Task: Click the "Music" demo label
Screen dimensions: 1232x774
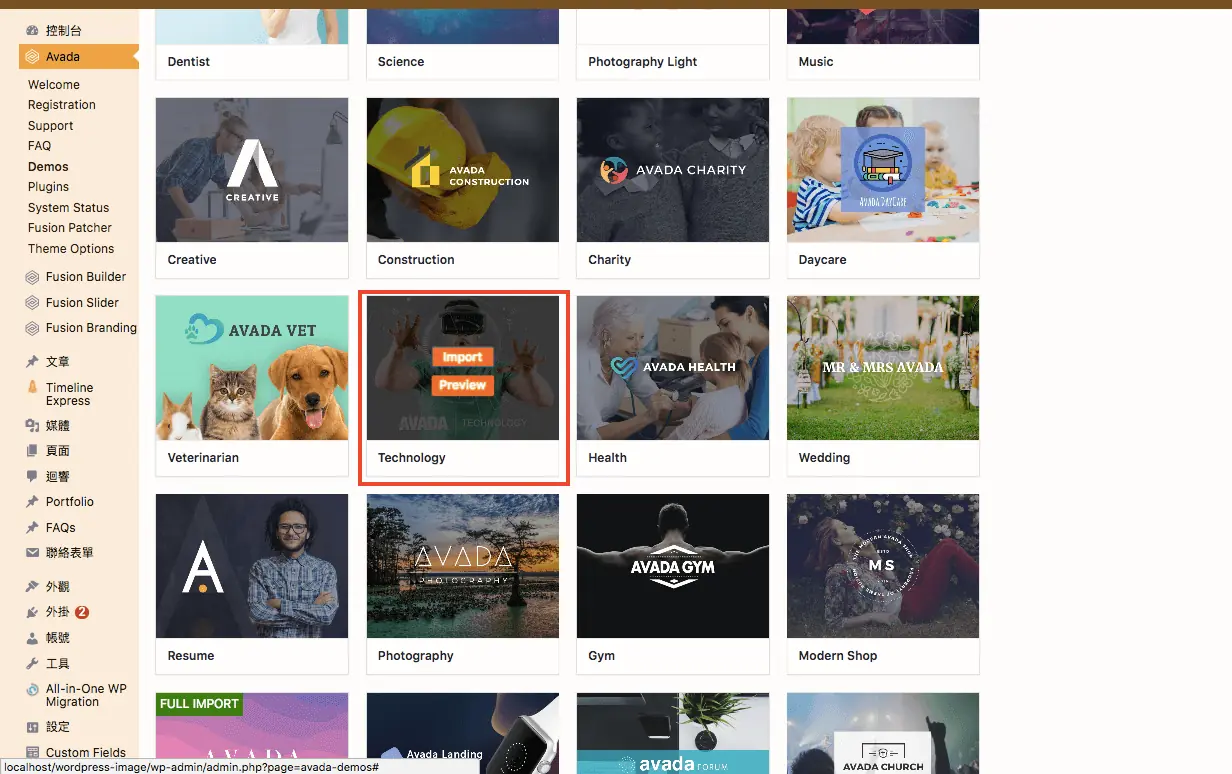Action: coord(816,62)
